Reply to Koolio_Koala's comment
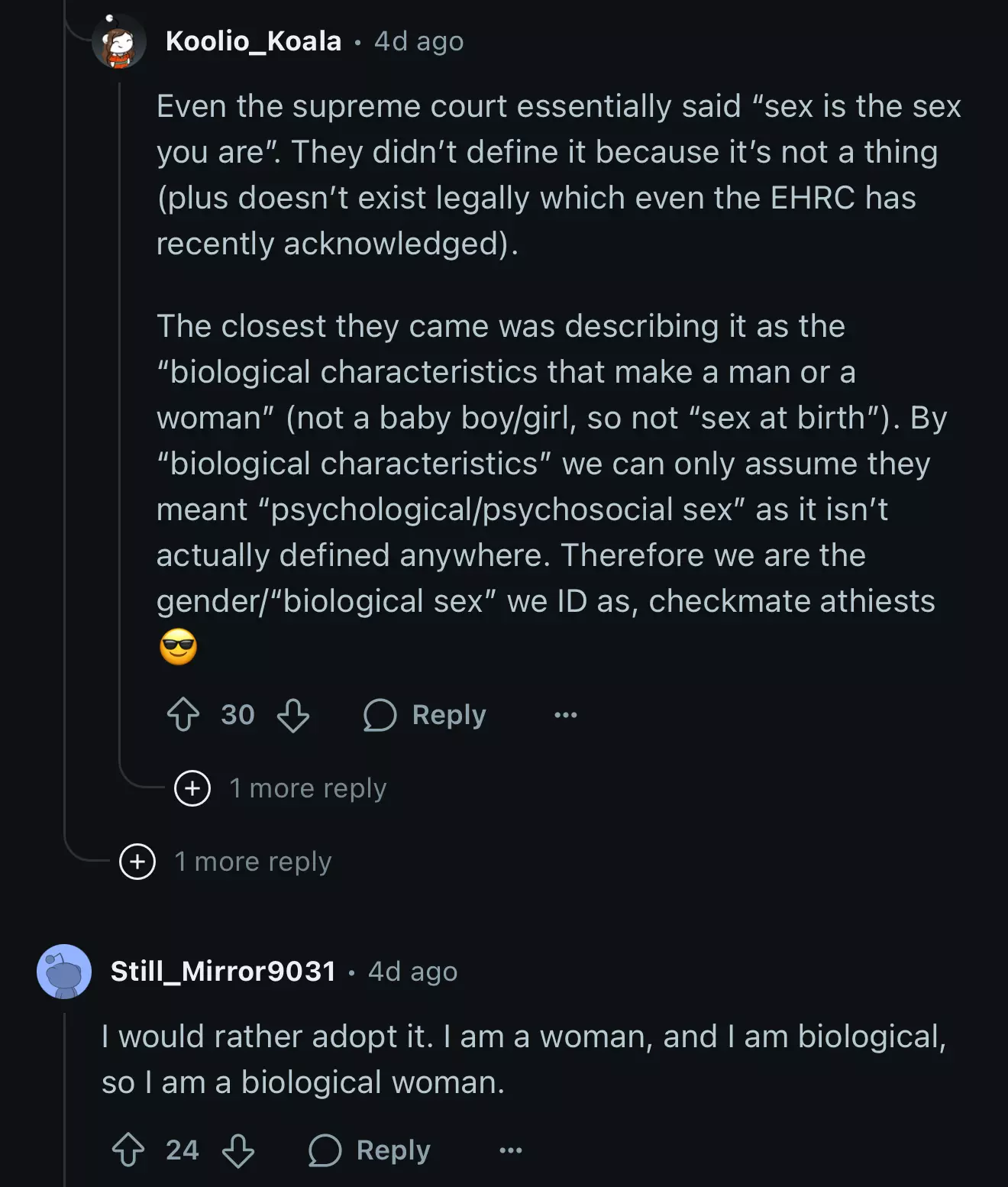Screen dimensions: 1008x1187 425,715
